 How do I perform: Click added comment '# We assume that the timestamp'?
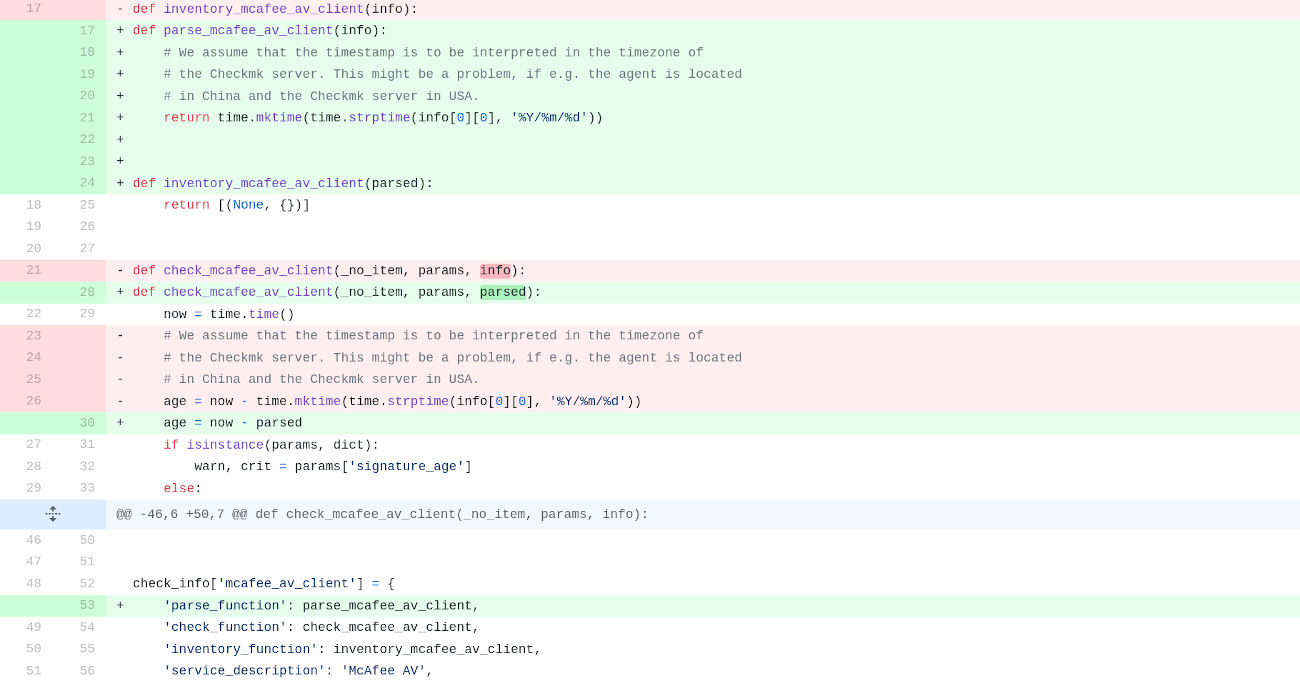point(433,53)
